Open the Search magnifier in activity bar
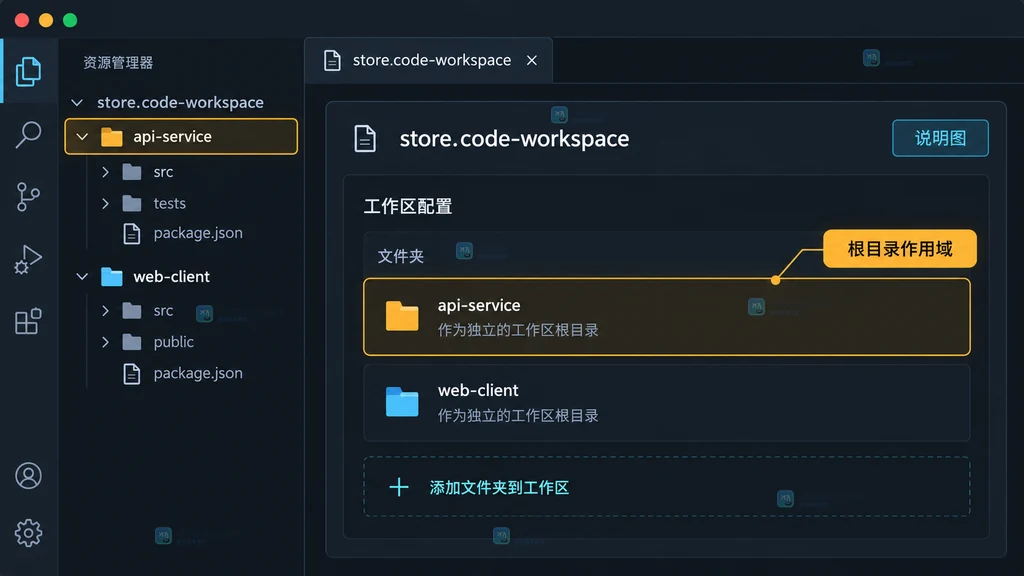This screenshot has height=576, width=1024. pyautogui.click(x=28, y=135)
